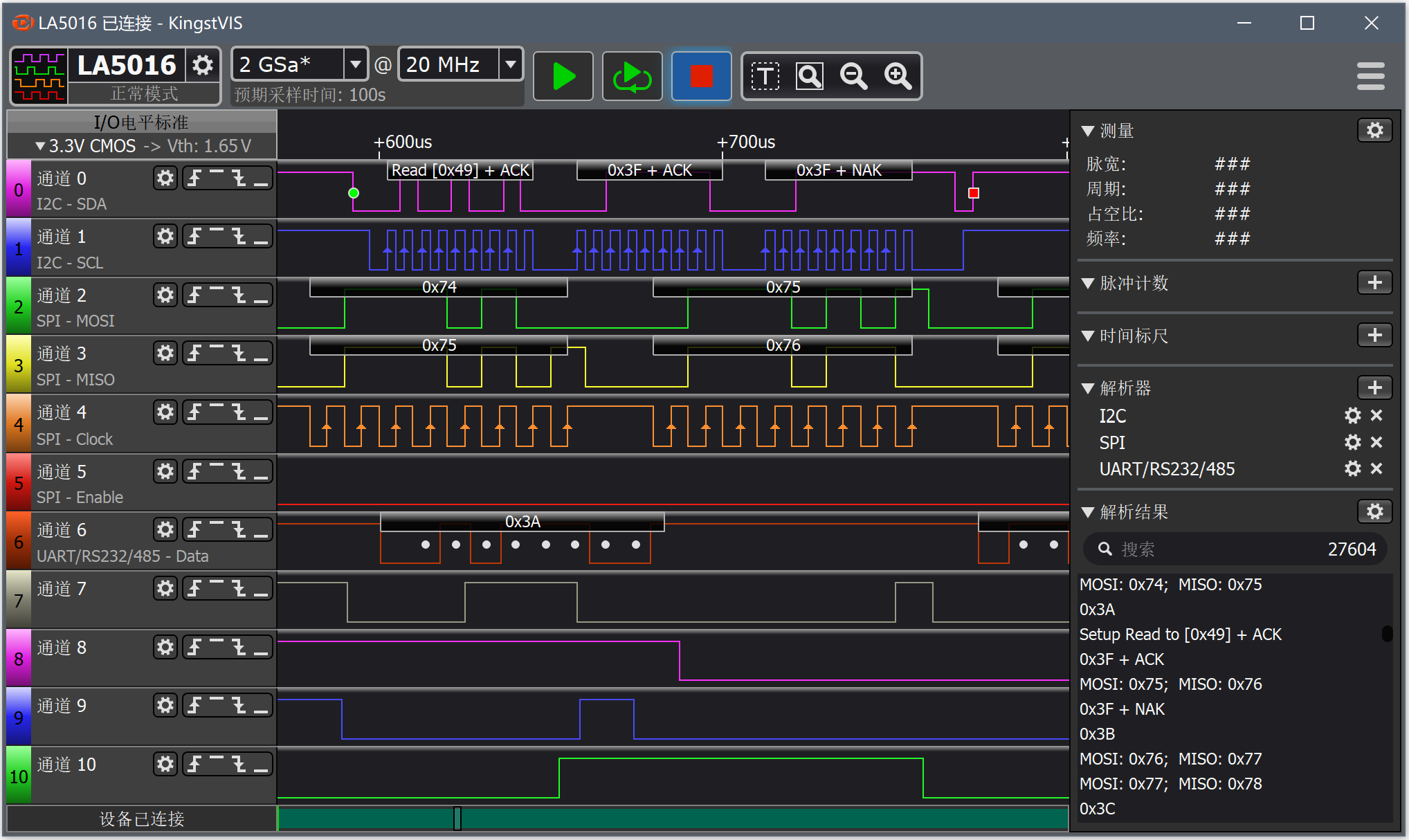Click the 'Read [0x49] + ACK' decode label
The width and height of the screenshot is (1409, 840).
[x=460, y=170]
